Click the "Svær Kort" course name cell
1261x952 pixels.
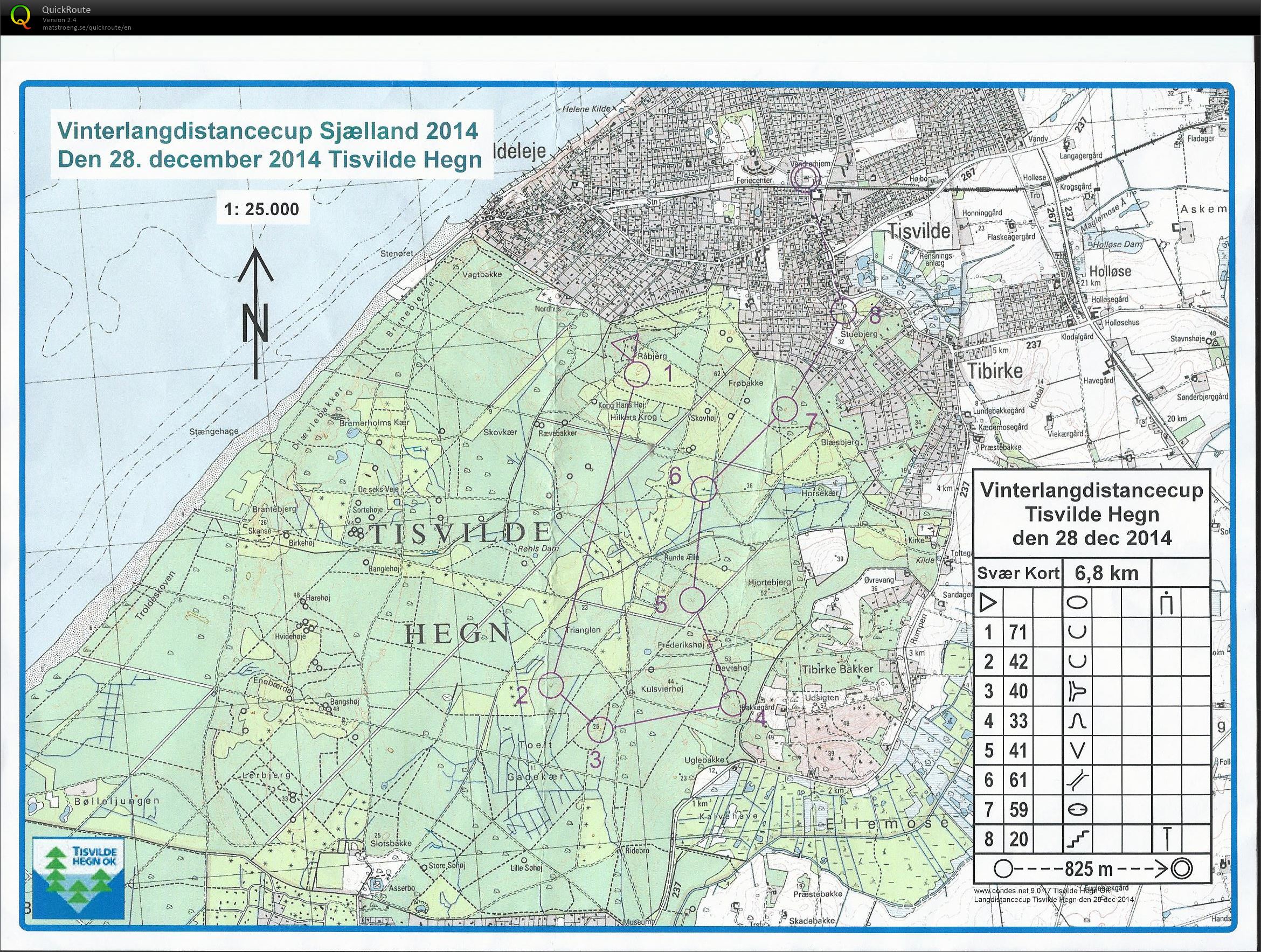[x=1018, y=573]
